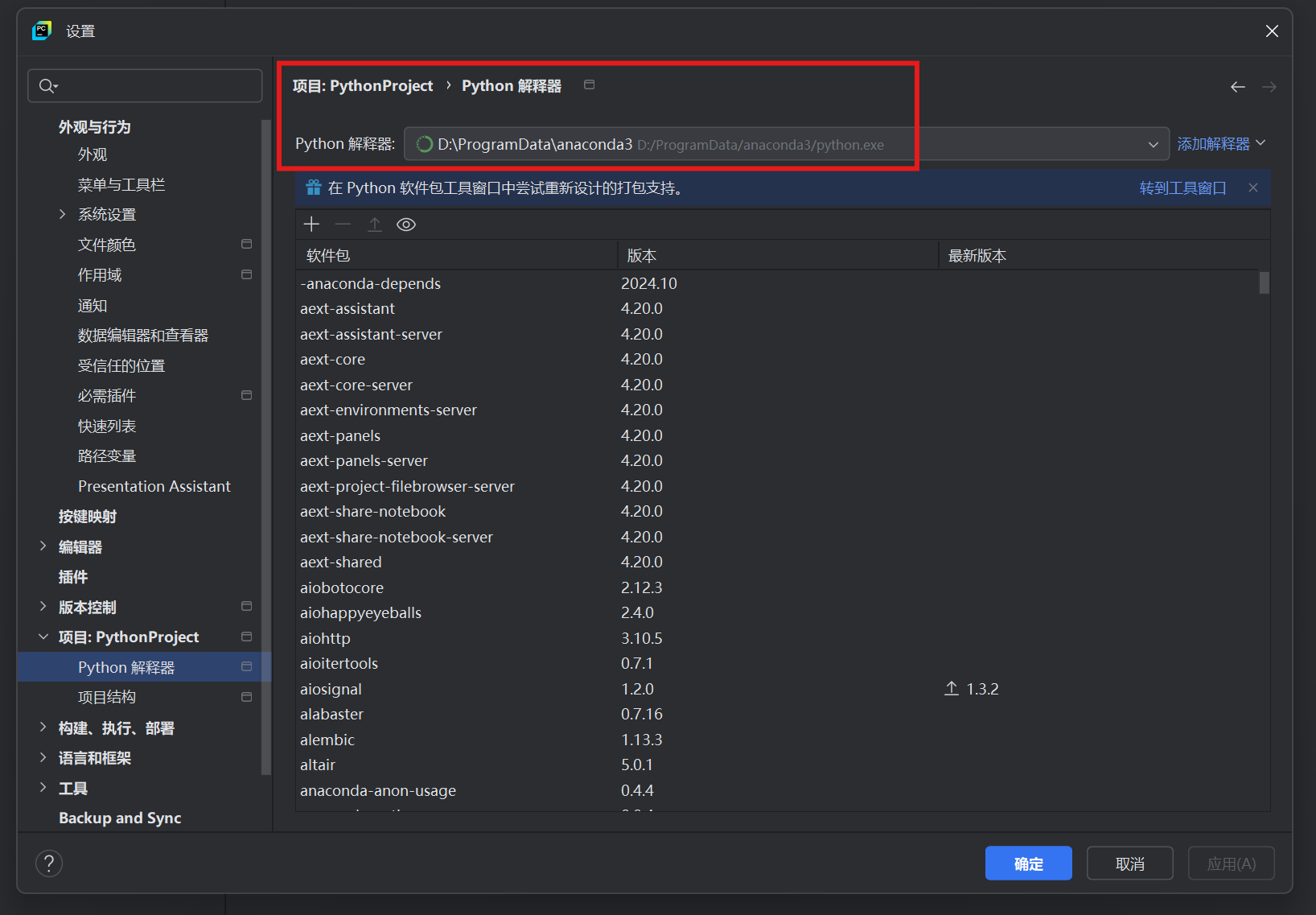Image resolution: width=1316 pixels, height=915 pixels.
Task: Click the help question mark icon
Action: pos(49,863)
